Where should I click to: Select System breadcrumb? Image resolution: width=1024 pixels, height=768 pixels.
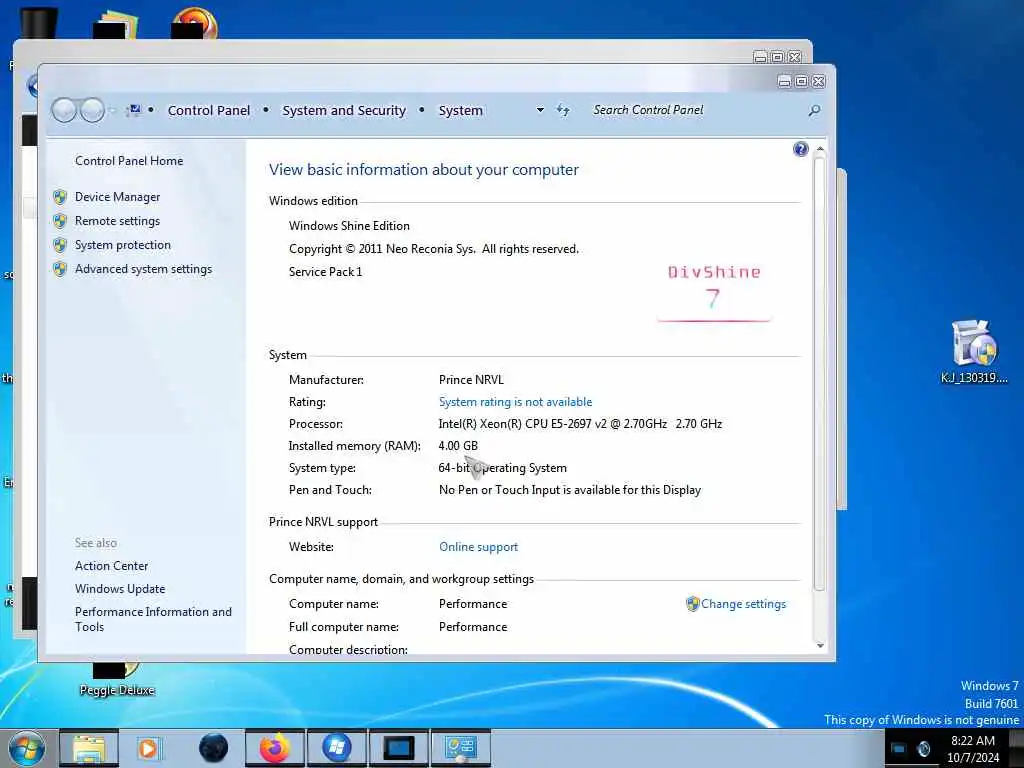460,110
